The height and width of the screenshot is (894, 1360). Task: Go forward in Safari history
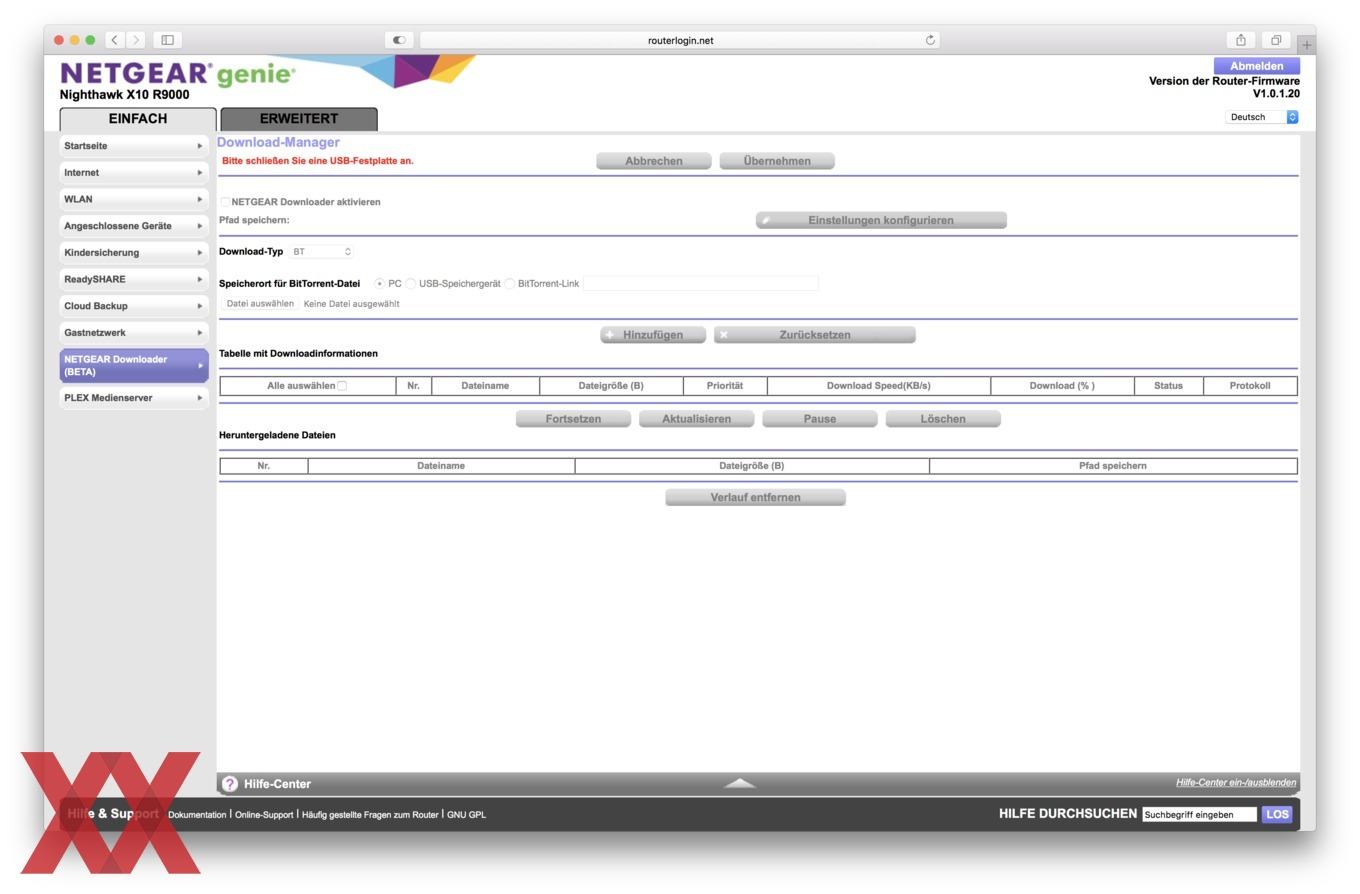[136, 40]
